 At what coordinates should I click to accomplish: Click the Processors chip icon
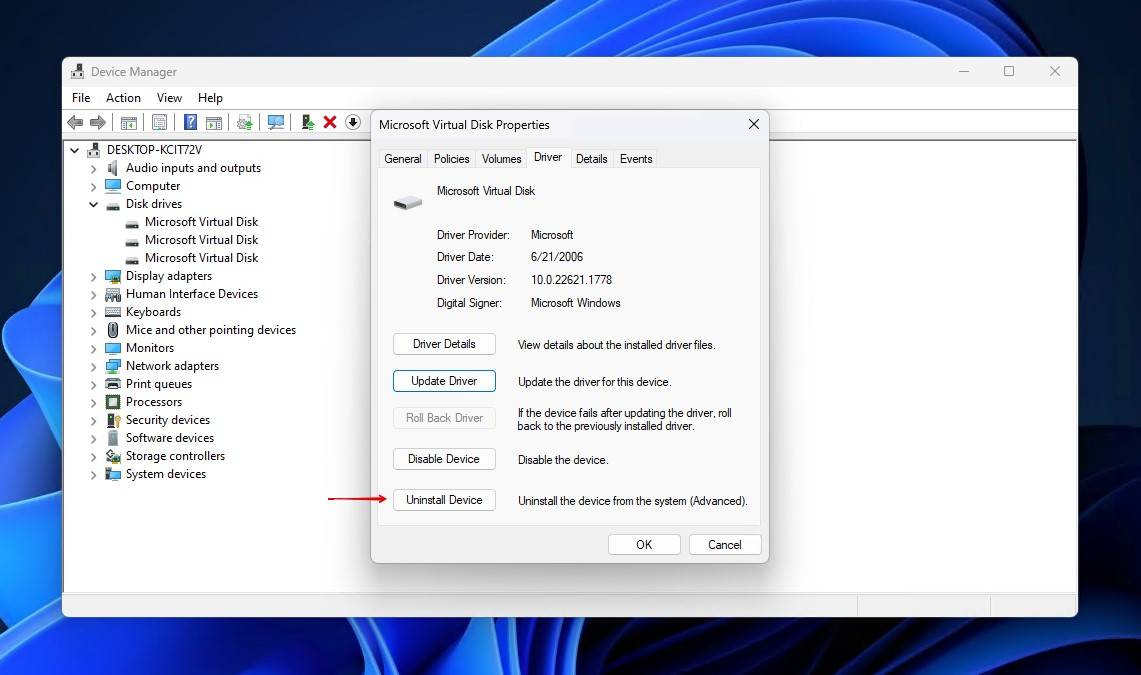pyautogui.click(x=113, y=402)
